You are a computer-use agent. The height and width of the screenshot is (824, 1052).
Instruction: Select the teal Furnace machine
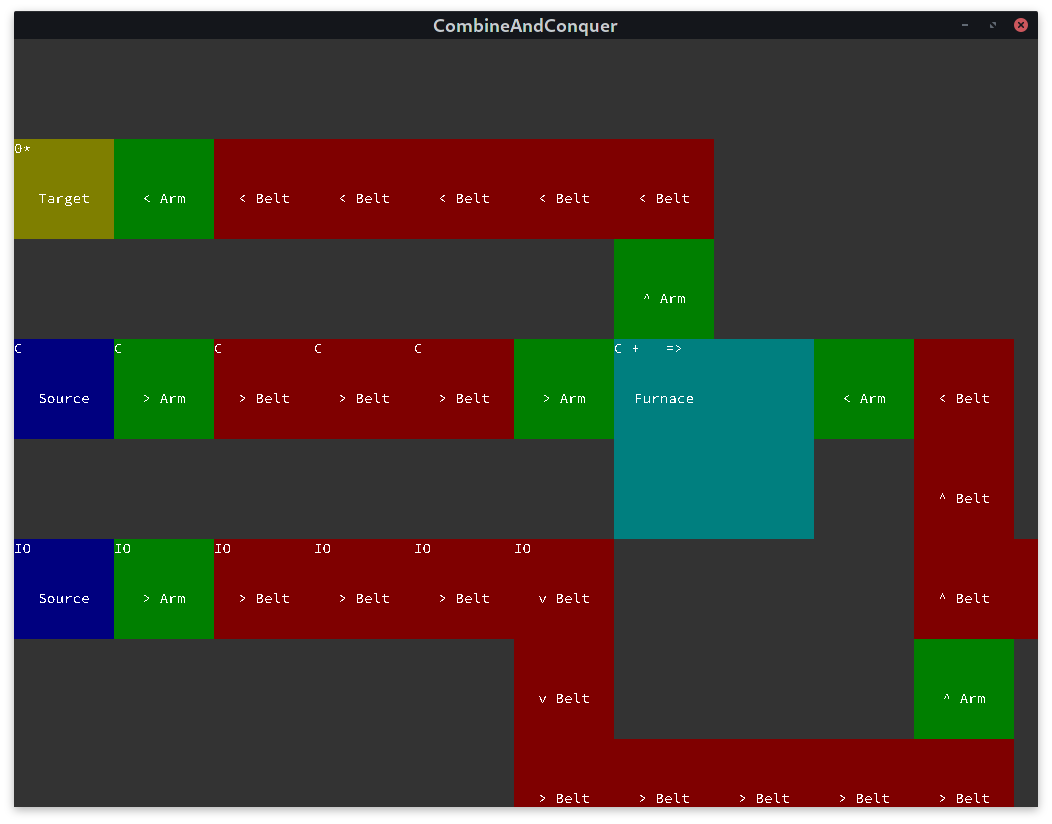click(x=713, y=439)
